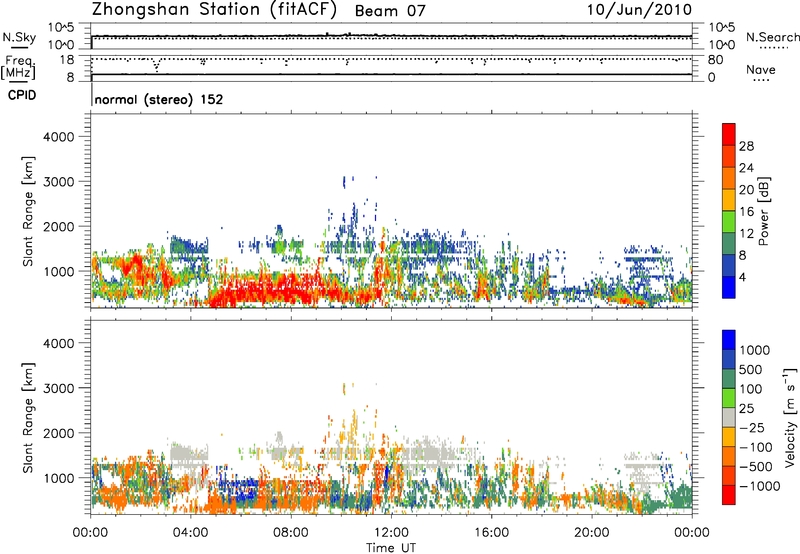Screen dimensions: 800x554
Task: Click the 'Time UT' axis label
Action: [x=391, y=547]
